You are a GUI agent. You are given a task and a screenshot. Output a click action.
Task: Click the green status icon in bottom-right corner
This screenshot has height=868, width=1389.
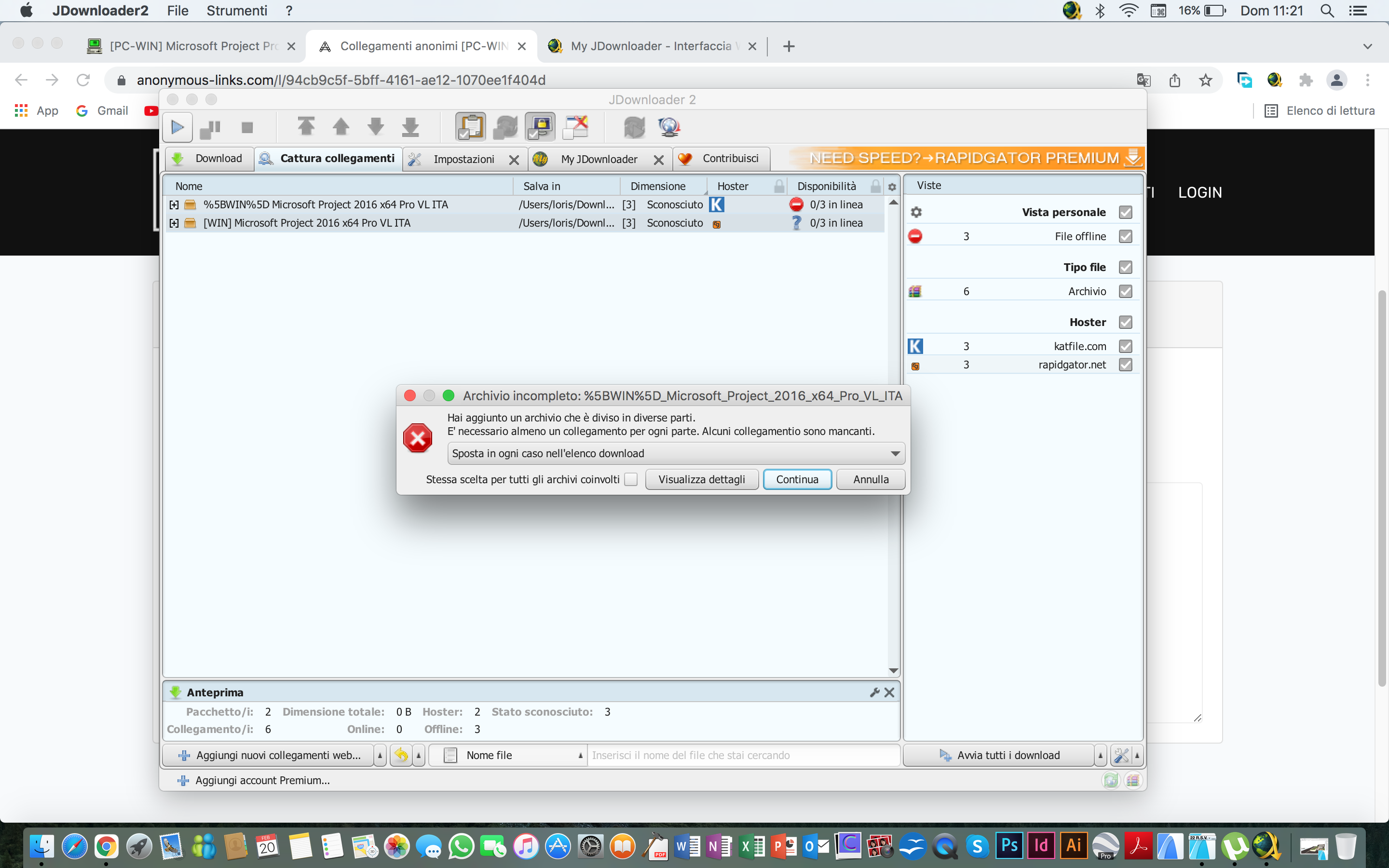[1111, 780]
